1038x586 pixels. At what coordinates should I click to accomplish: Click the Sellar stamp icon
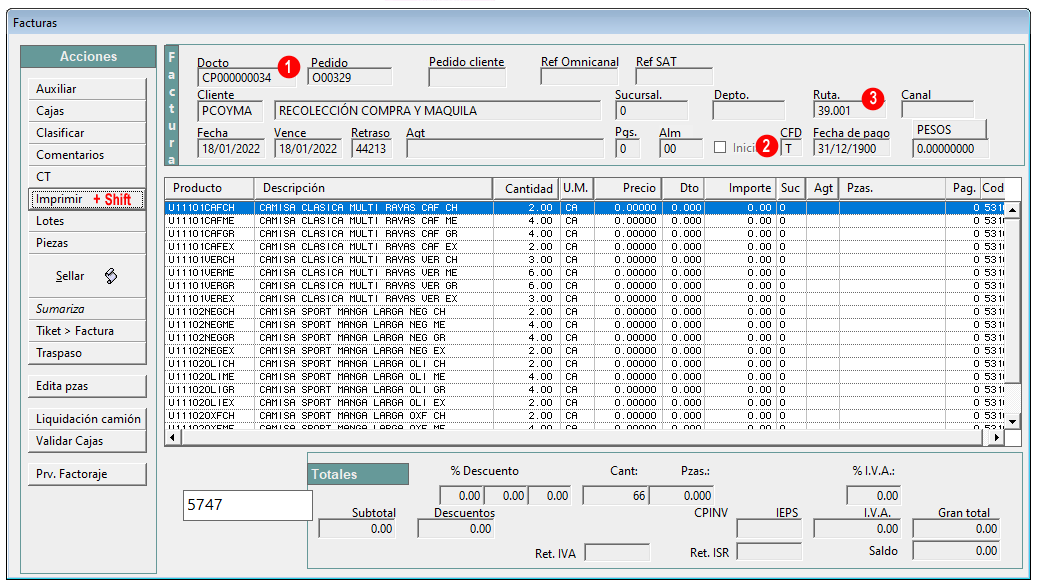(x=111, y=276)
